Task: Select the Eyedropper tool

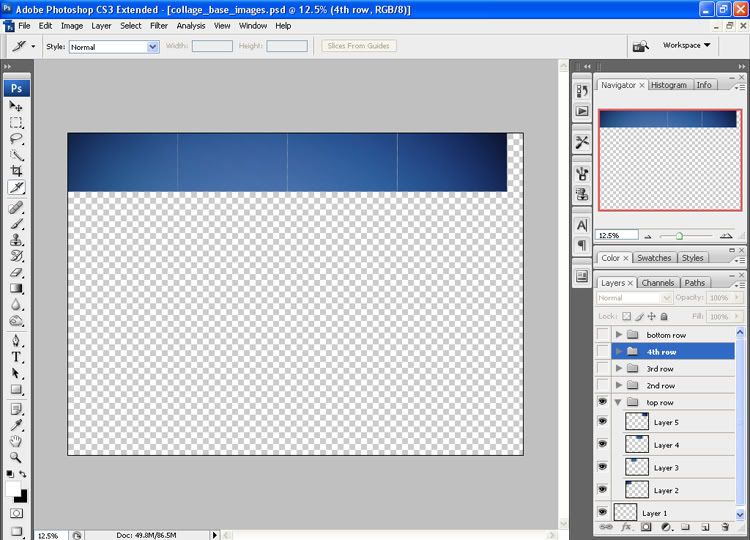Action: coord(16,425)
